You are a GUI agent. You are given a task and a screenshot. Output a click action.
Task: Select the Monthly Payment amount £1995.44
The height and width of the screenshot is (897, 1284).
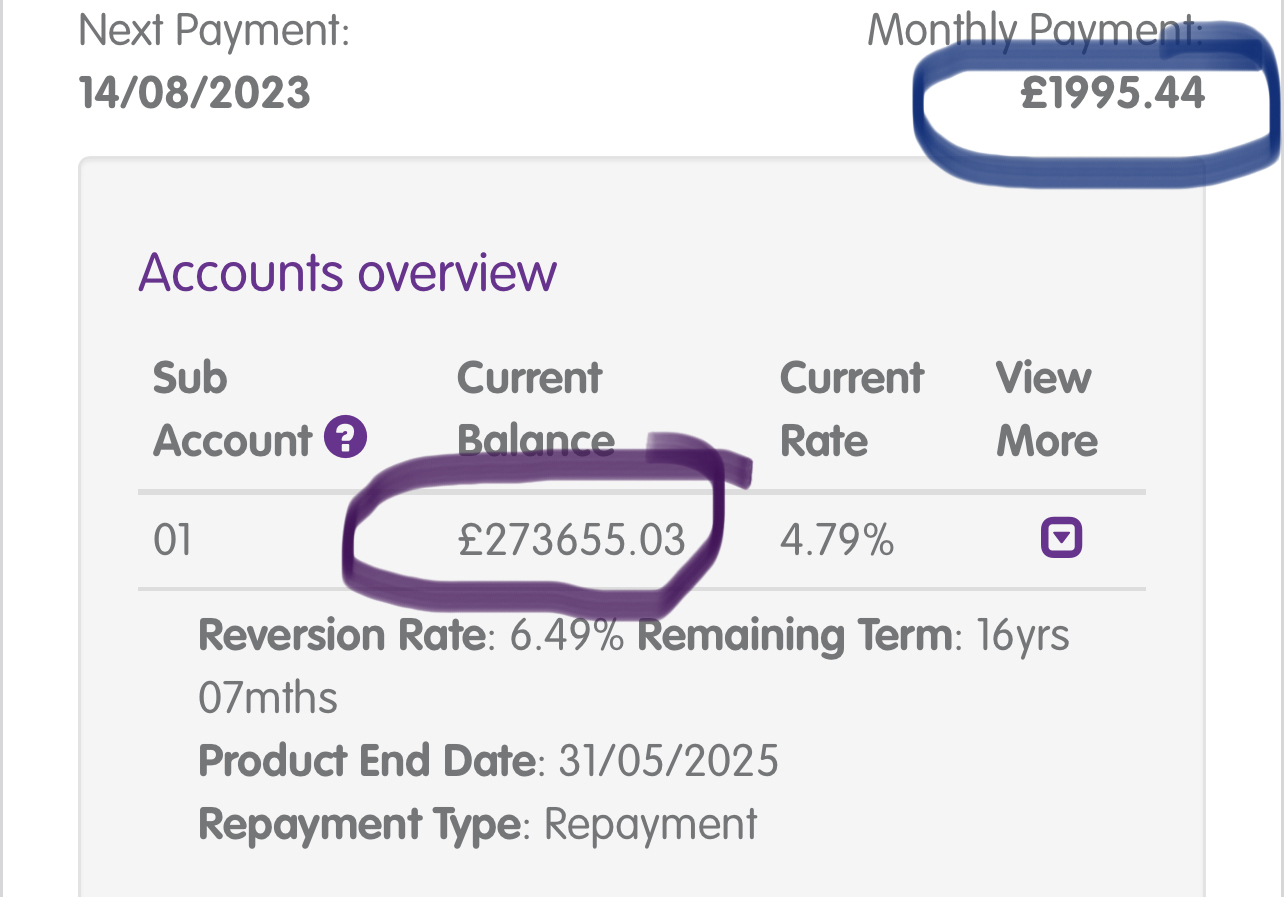point(1112,94)
